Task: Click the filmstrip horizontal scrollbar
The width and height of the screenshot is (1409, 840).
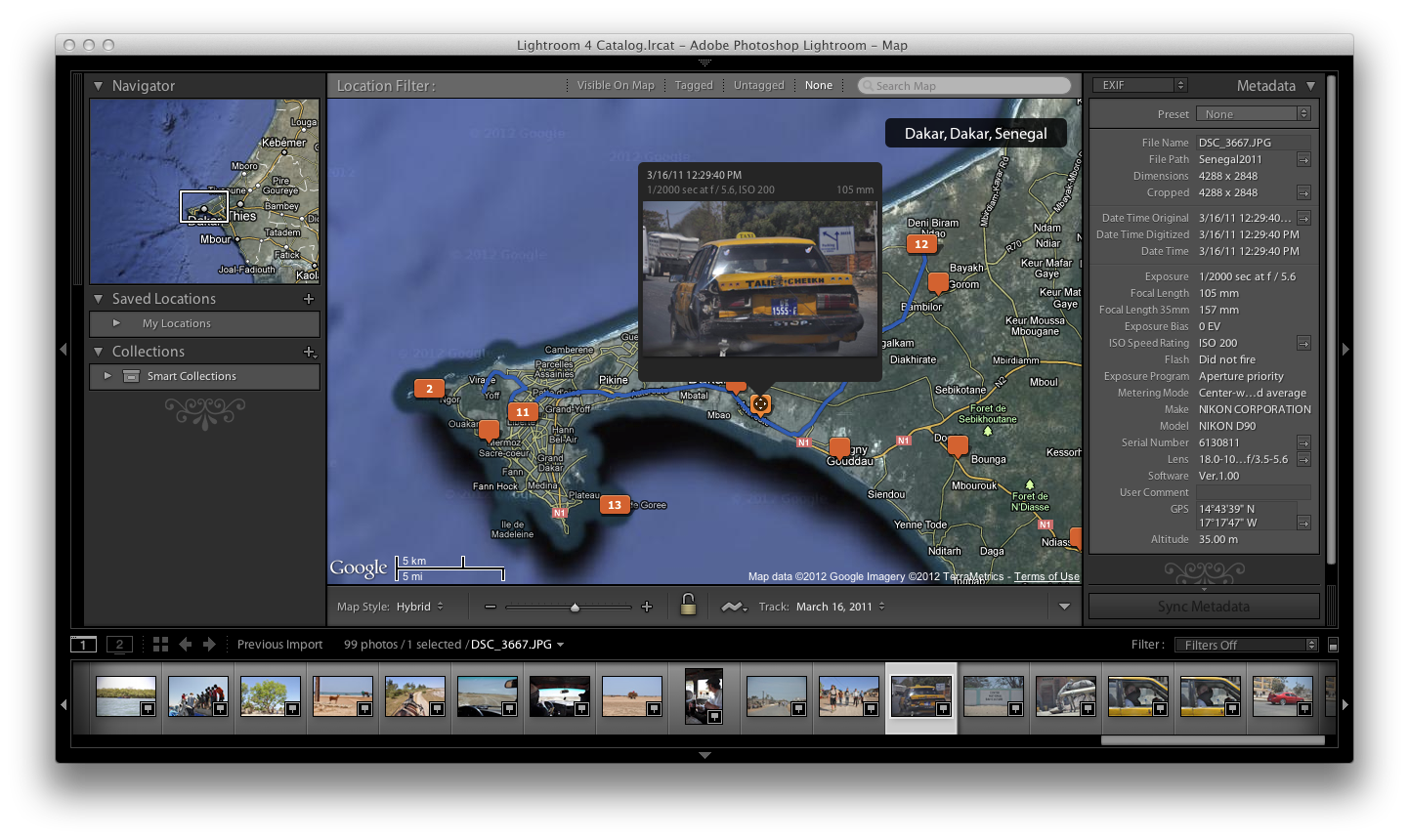Action: click(1213, 739)
